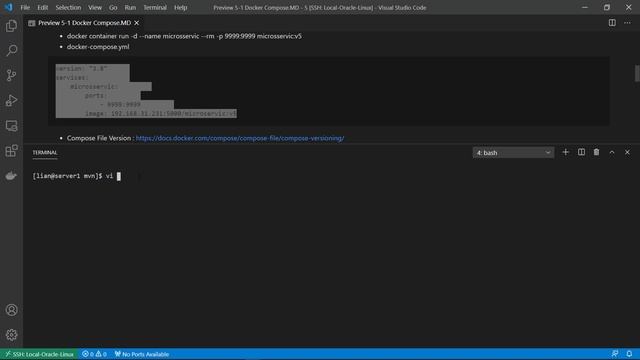The width and height of the screenshot is (640, 360).
Task: Open the Terminal menu
Action: tap(155, 7)
